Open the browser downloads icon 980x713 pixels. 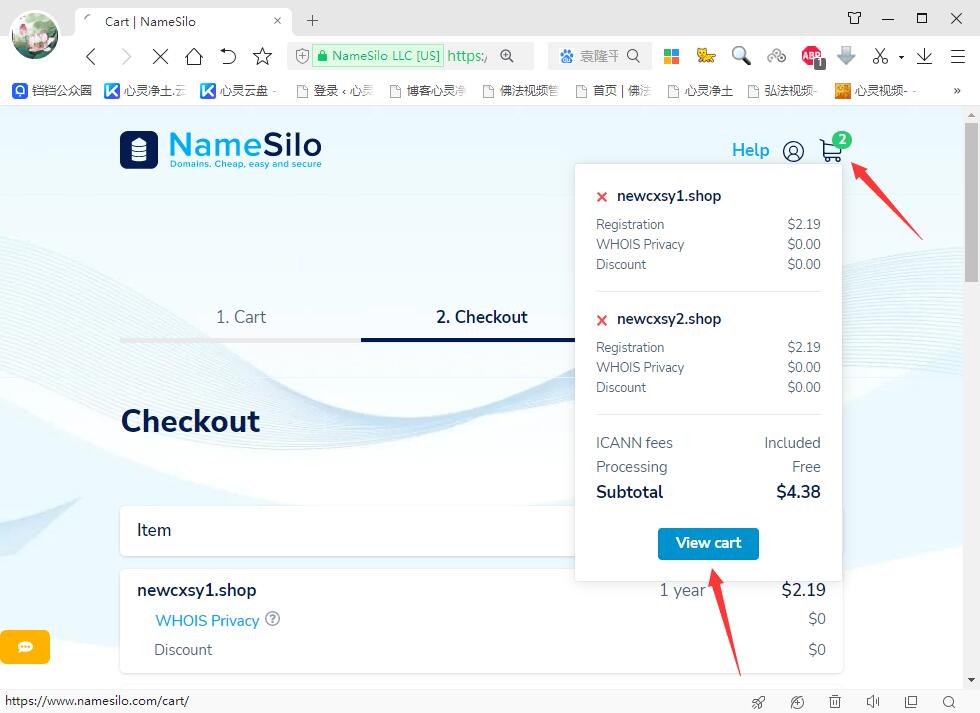(x=924, y=57)
